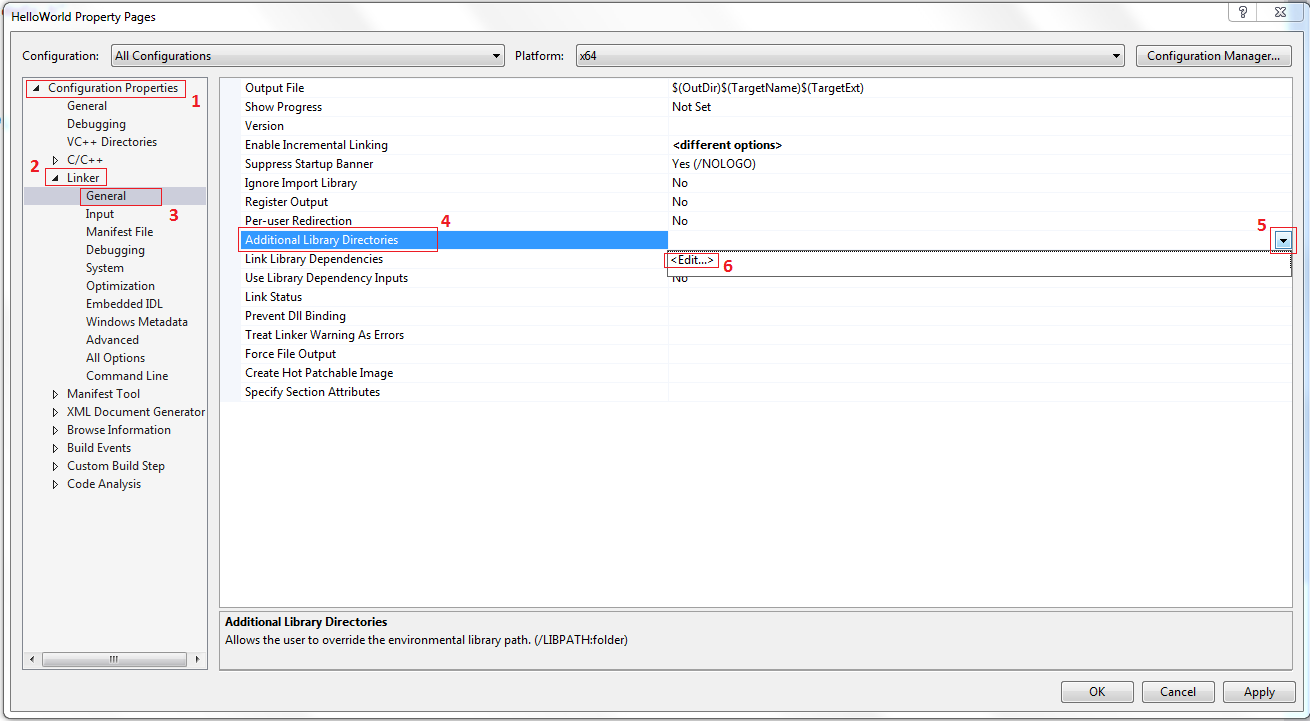
Task: Click the Help question mark icon
Action: (1242, 12)
